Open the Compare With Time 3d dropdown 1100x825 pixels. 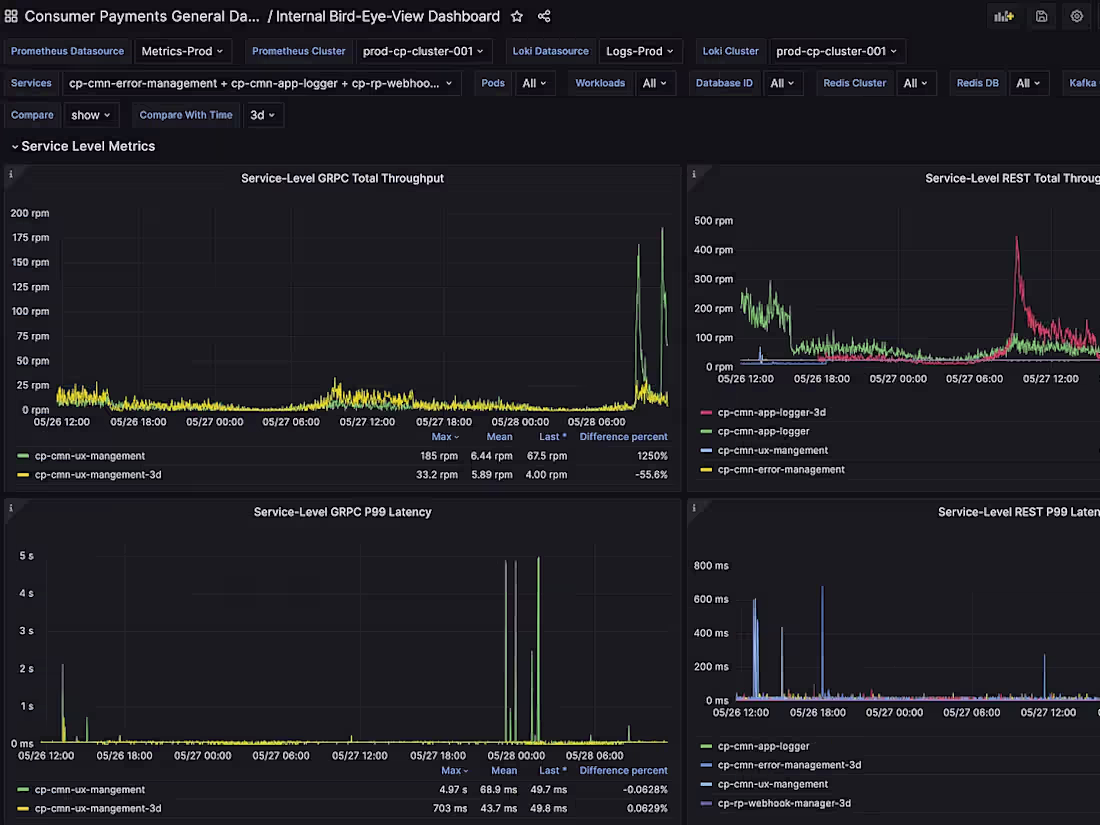pyautogui.click(x=263, y=114)
